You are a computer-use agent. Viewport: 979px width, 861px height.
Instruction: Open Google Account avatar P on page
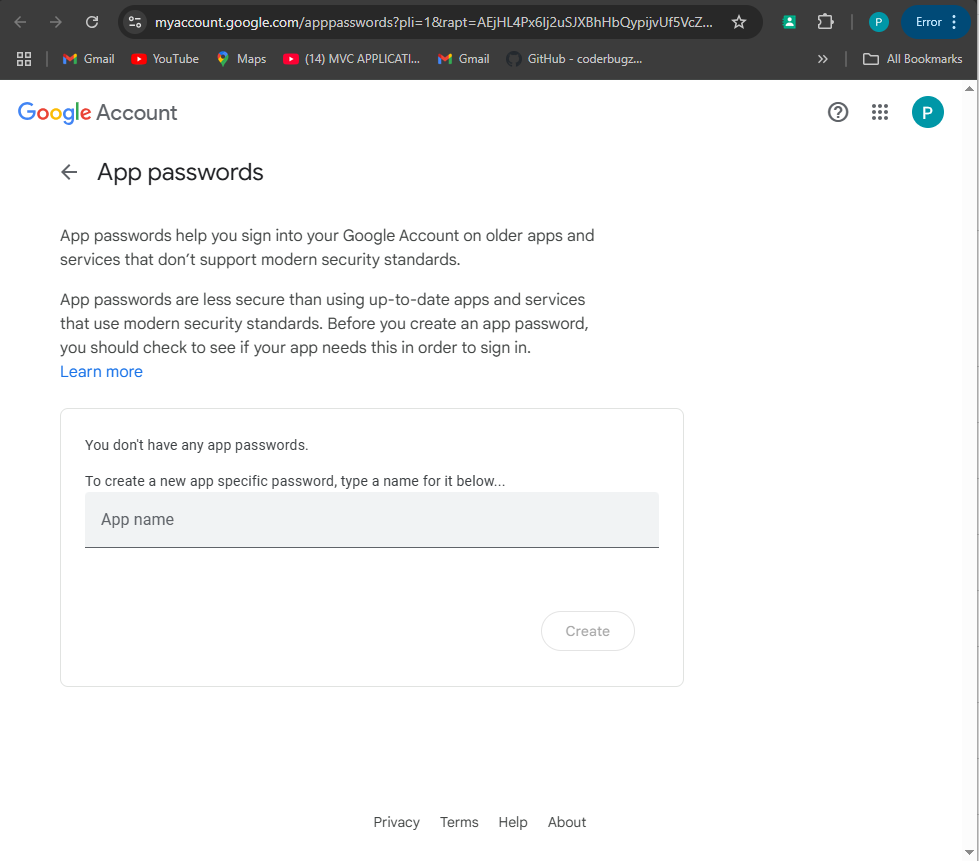(927, 112)
